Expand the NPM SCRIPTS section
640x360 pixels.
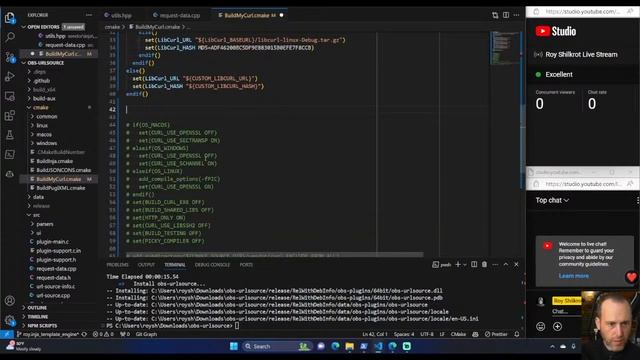pos(42,326)
